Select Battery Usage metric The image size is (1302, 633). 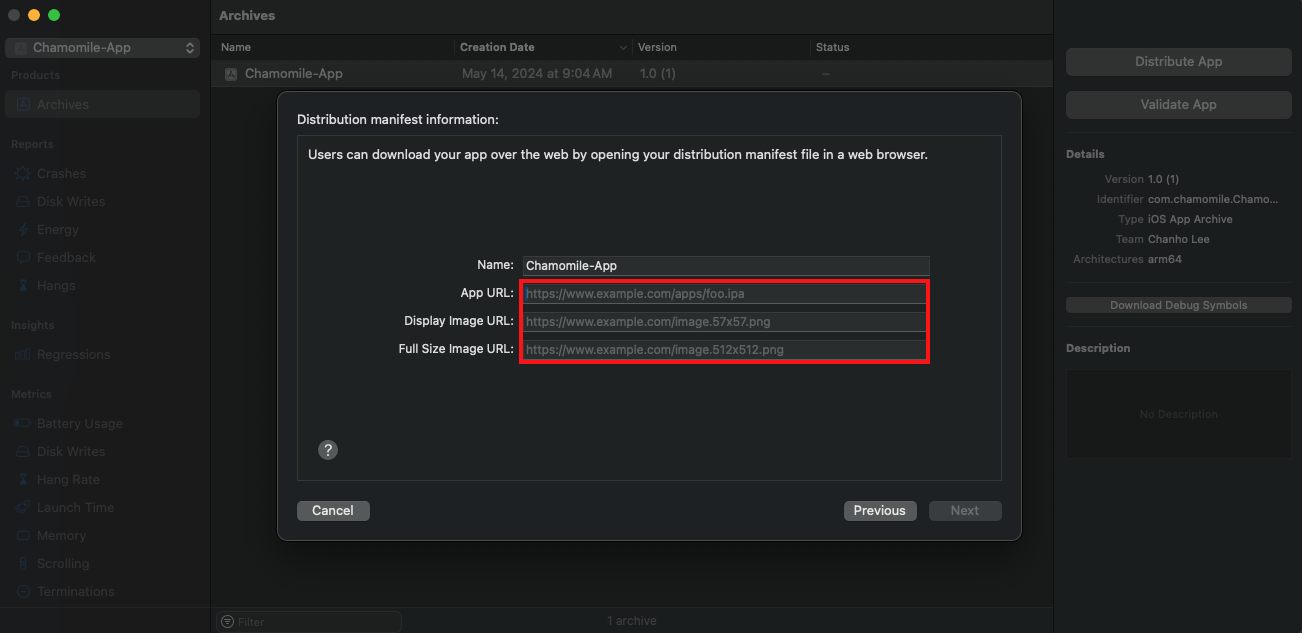point(79,423)
